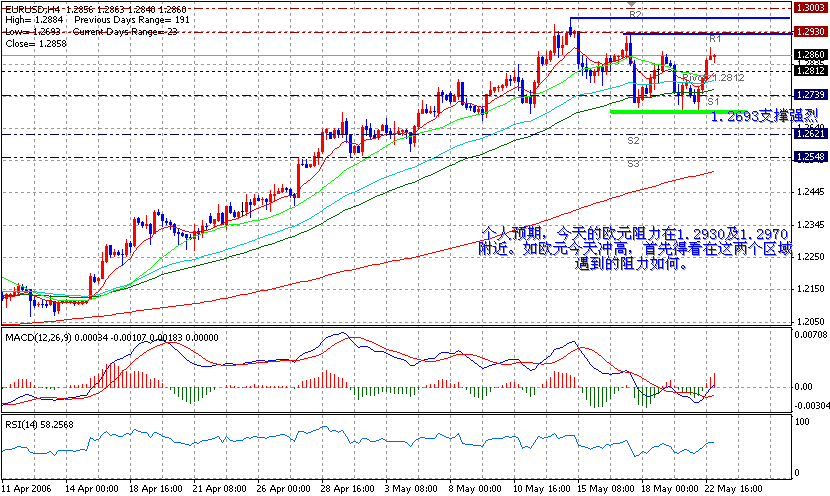
Task: Click the '1.2693支撑强烈' annotation text
Action: coord(764,116)
